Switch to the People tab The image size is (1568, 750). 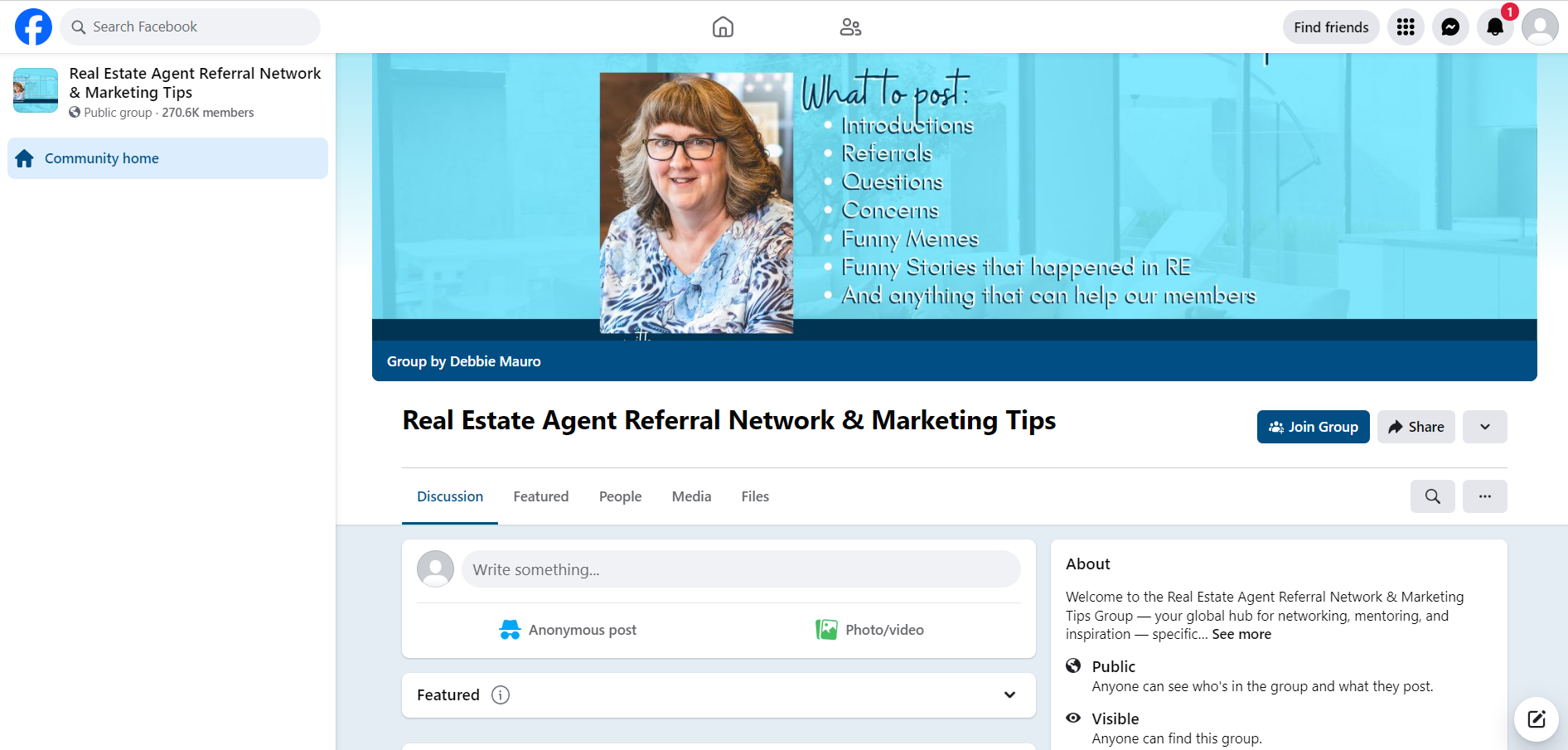coord(620,496)
